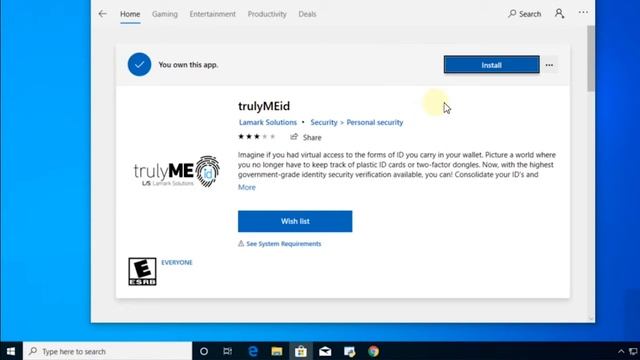Launch Microsoft Edge from the taskbar

pos(253,351)
